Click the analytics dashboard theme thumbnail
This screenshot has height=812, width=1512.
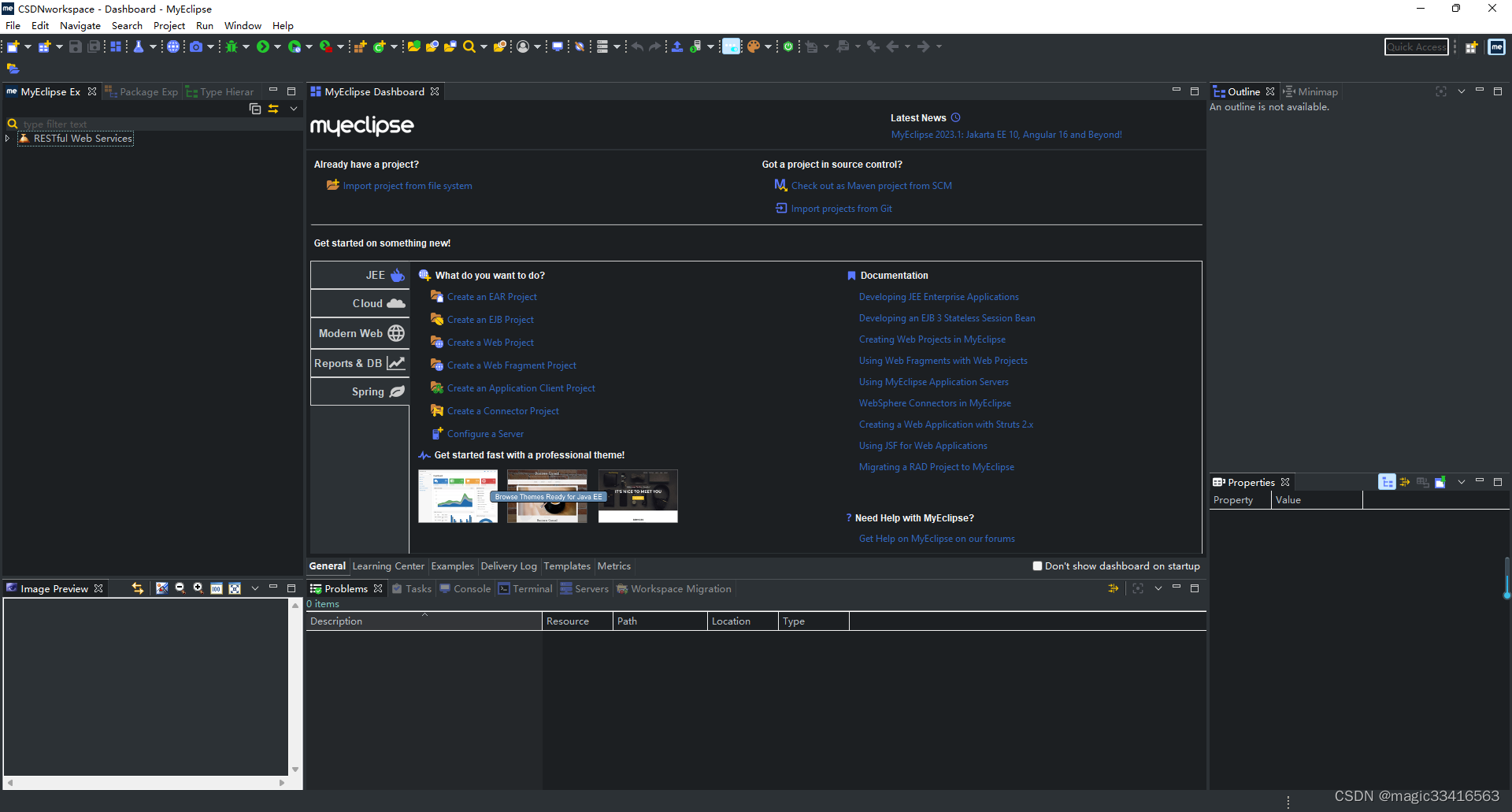coord(458,496)
